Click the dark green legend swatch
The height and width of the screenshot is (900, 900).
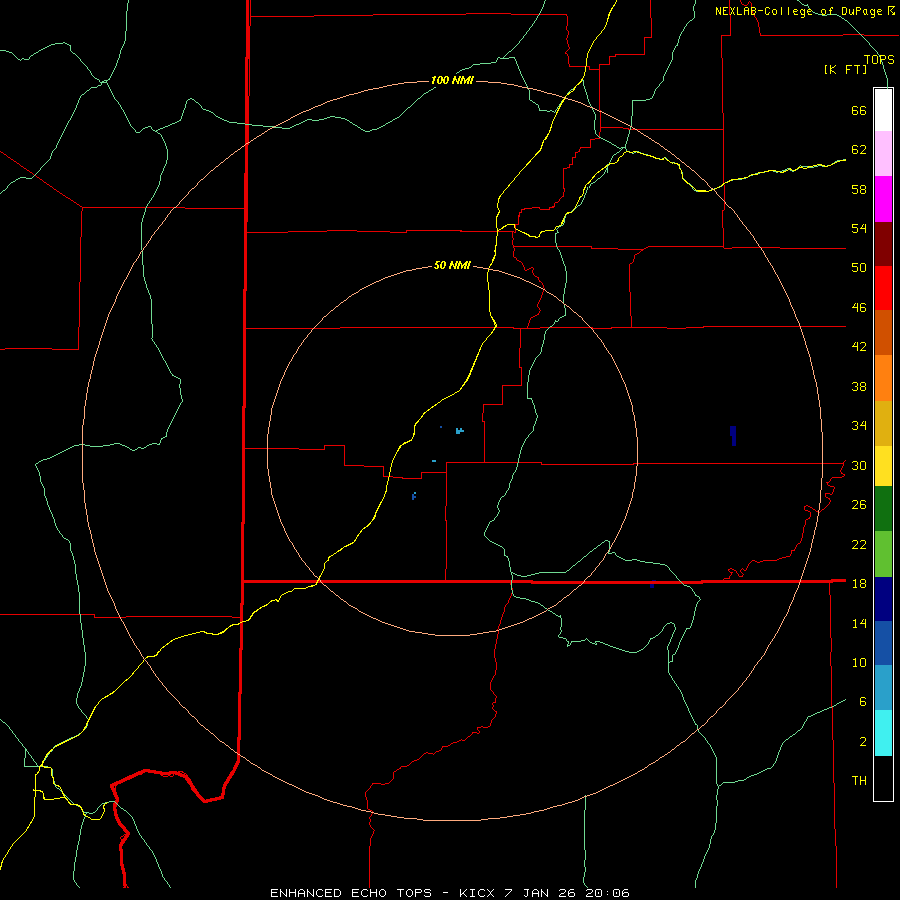coord(883,509)
